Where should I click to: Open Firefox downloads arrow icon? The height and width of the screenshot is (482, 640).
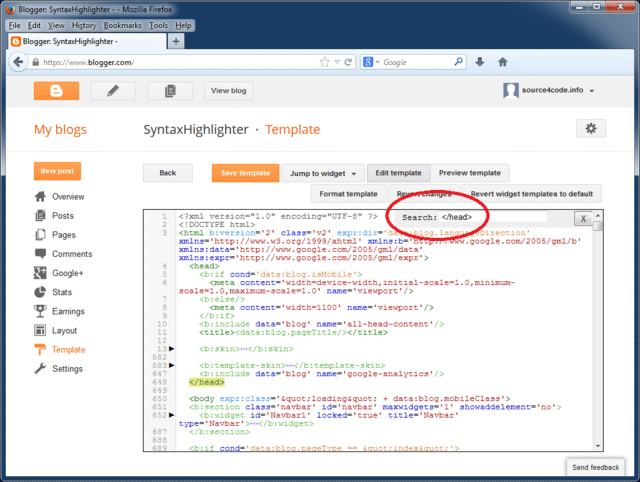click(480, 62)
